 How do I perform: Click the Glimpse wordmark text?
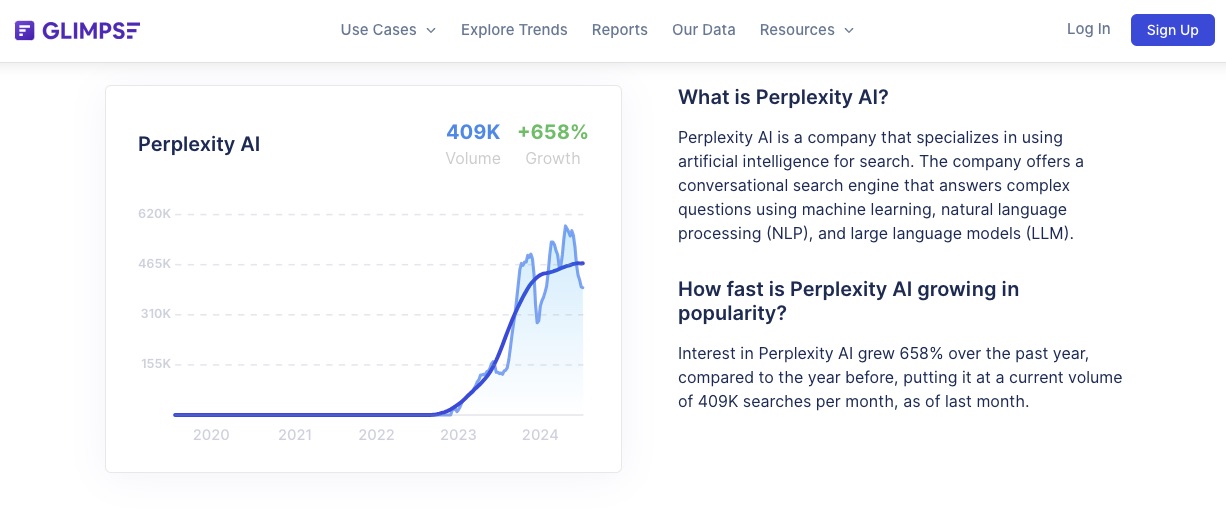[x=91, y=30]
